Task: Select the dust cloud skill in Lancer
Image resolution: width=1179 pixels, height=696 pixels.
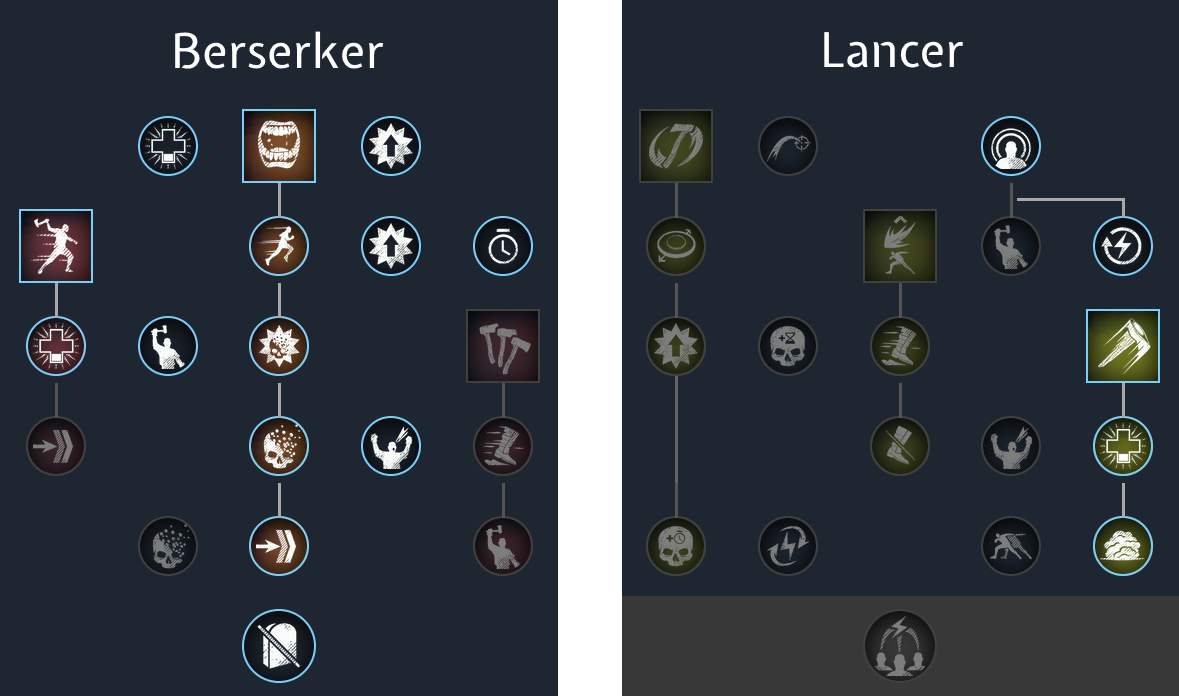Action: click(x=1123, y=546)
